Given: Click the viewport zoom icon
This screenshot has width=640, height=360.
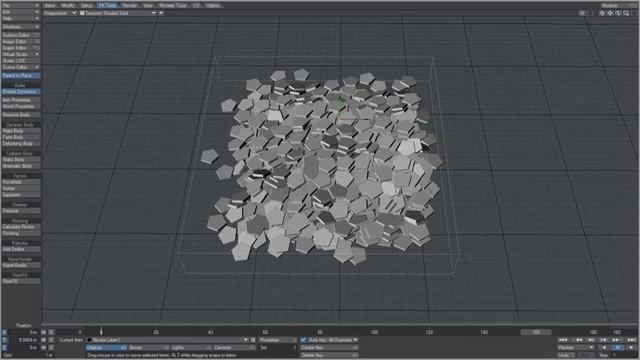Looking at the screenshot, I should click(626, 13).
